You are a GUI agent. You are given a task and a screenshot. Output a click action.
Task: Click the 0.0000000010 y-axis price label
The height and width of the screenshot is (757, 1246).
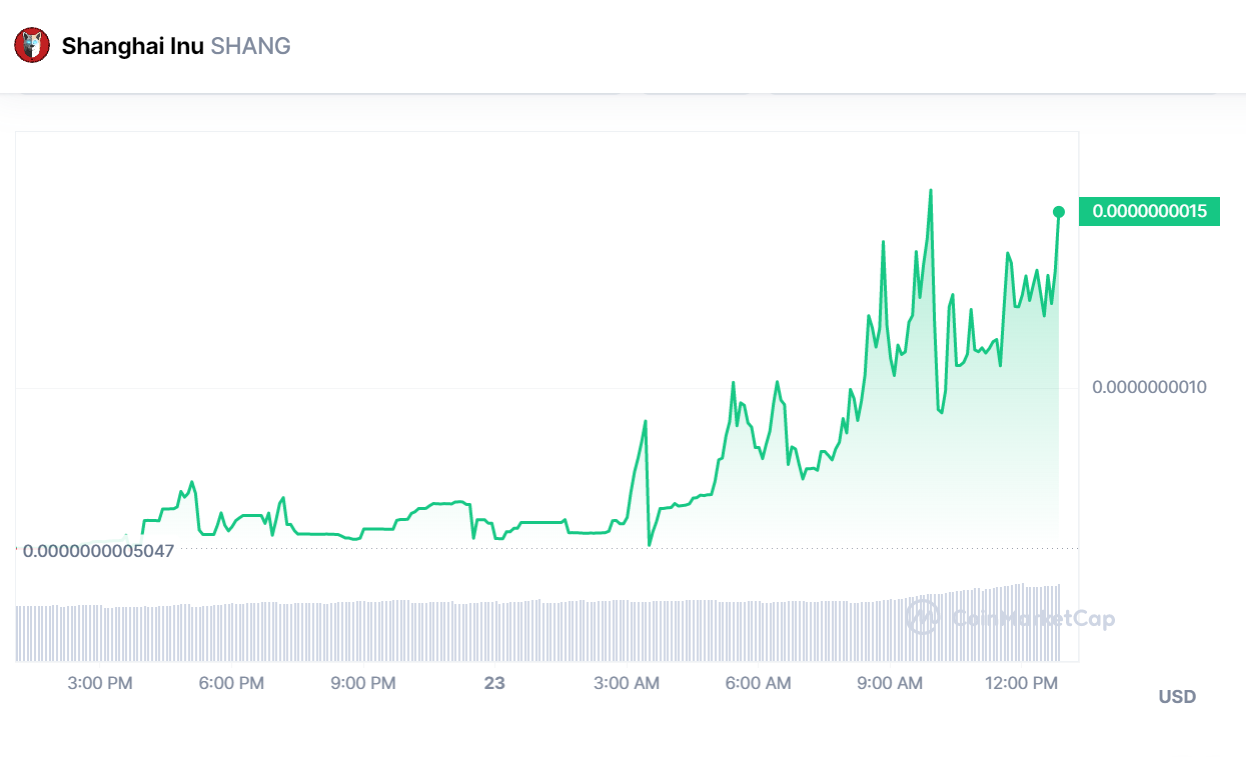pos(1149,387)
